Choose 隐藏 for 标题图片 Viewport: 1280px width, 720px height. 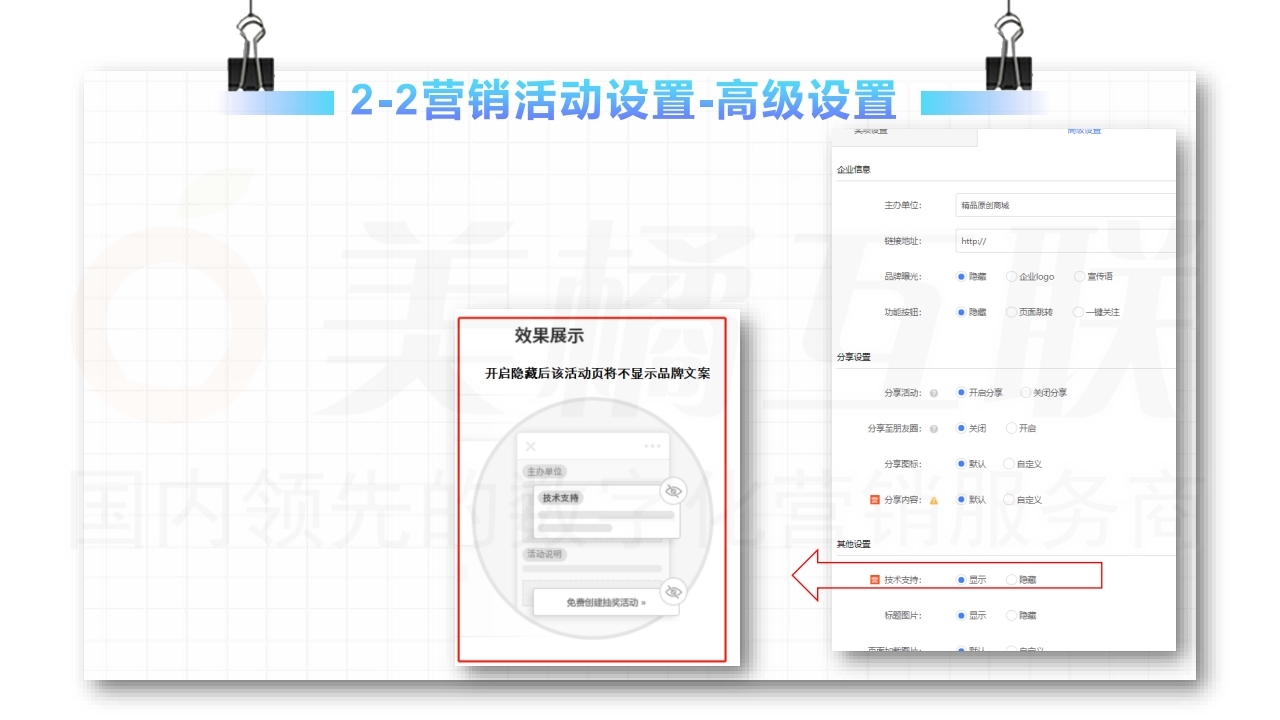(1012, 616)
